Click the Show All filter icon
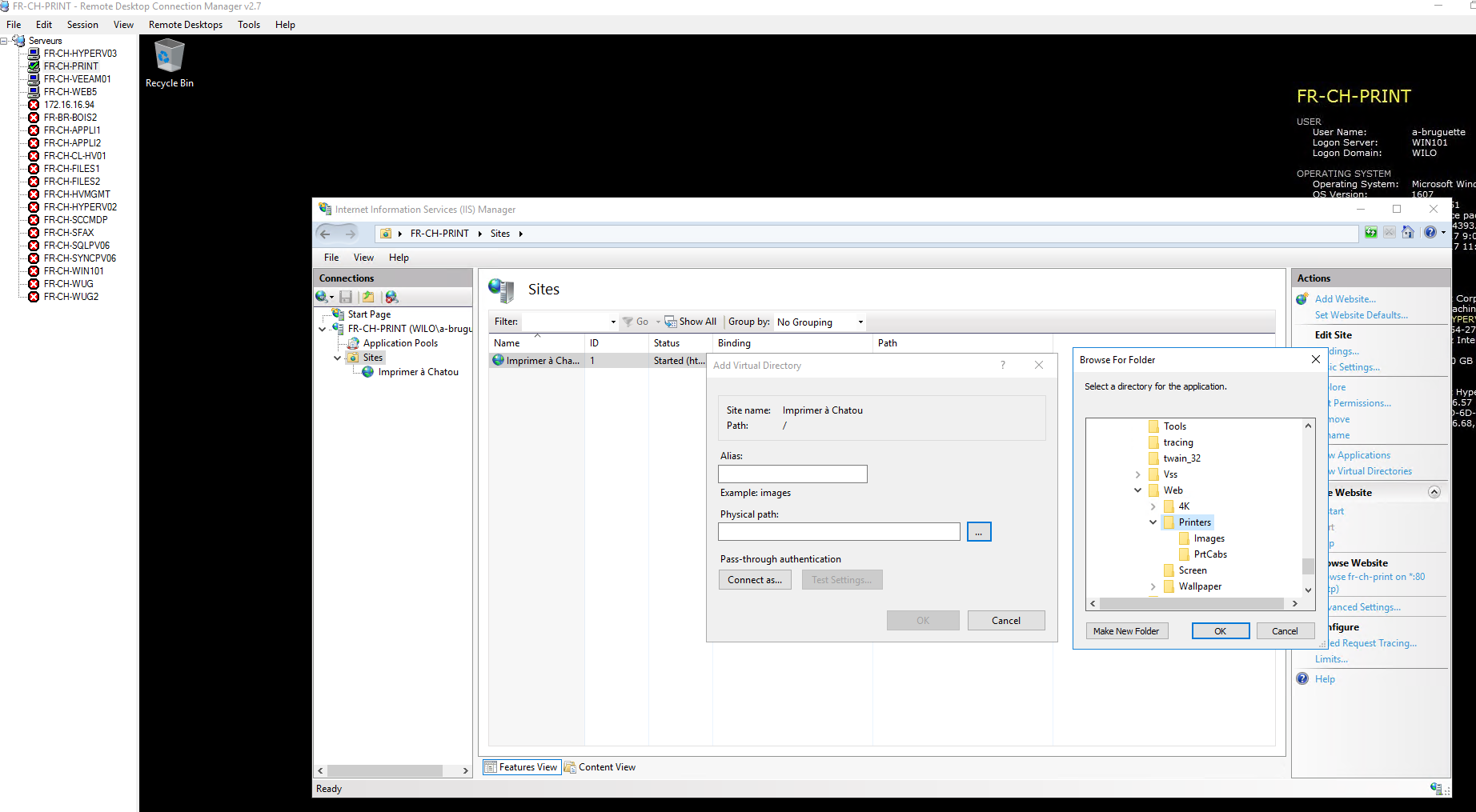 (671, 322)
